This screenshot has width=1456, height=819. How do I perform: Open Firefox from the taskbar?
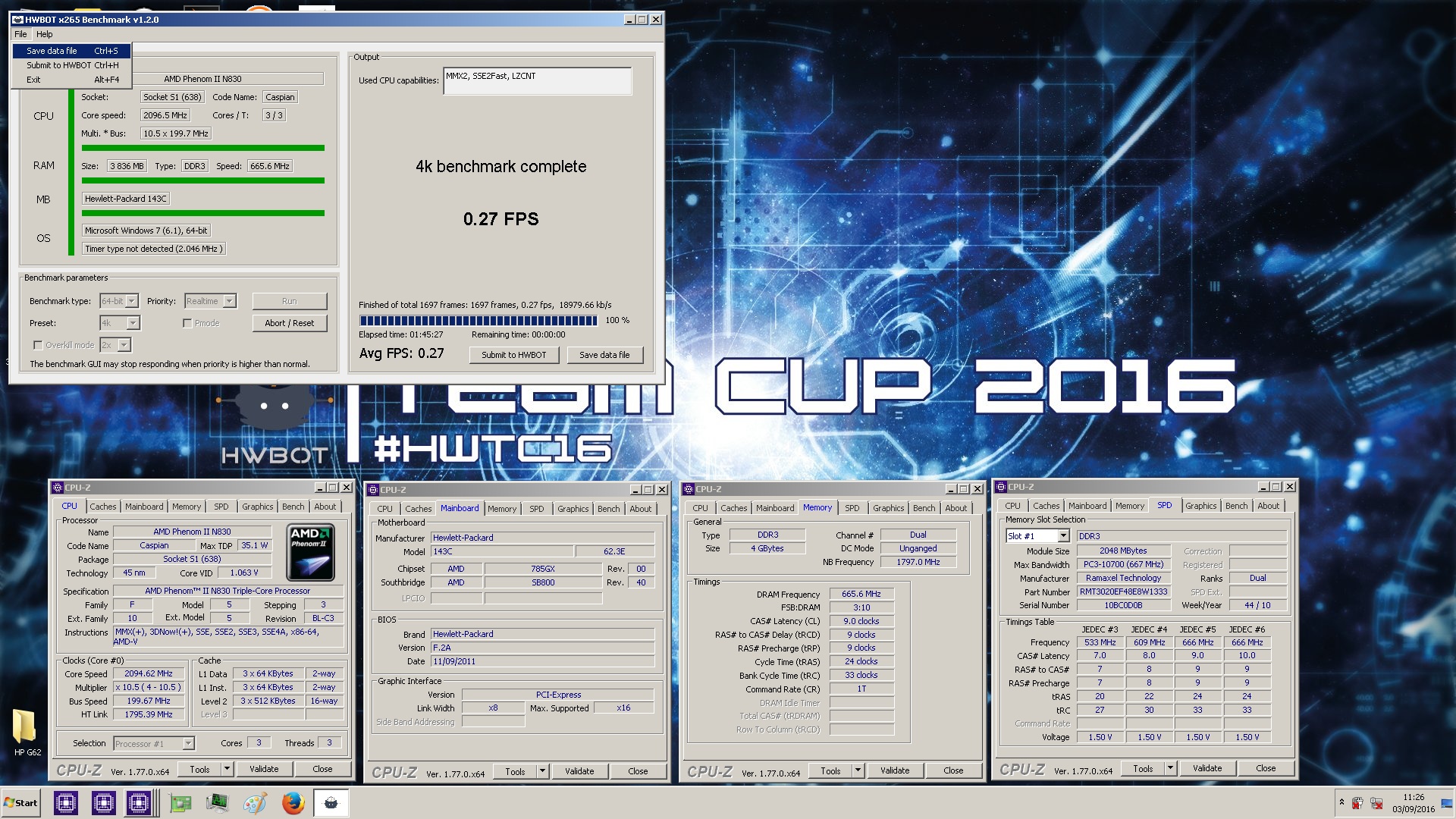coord(293,802)
